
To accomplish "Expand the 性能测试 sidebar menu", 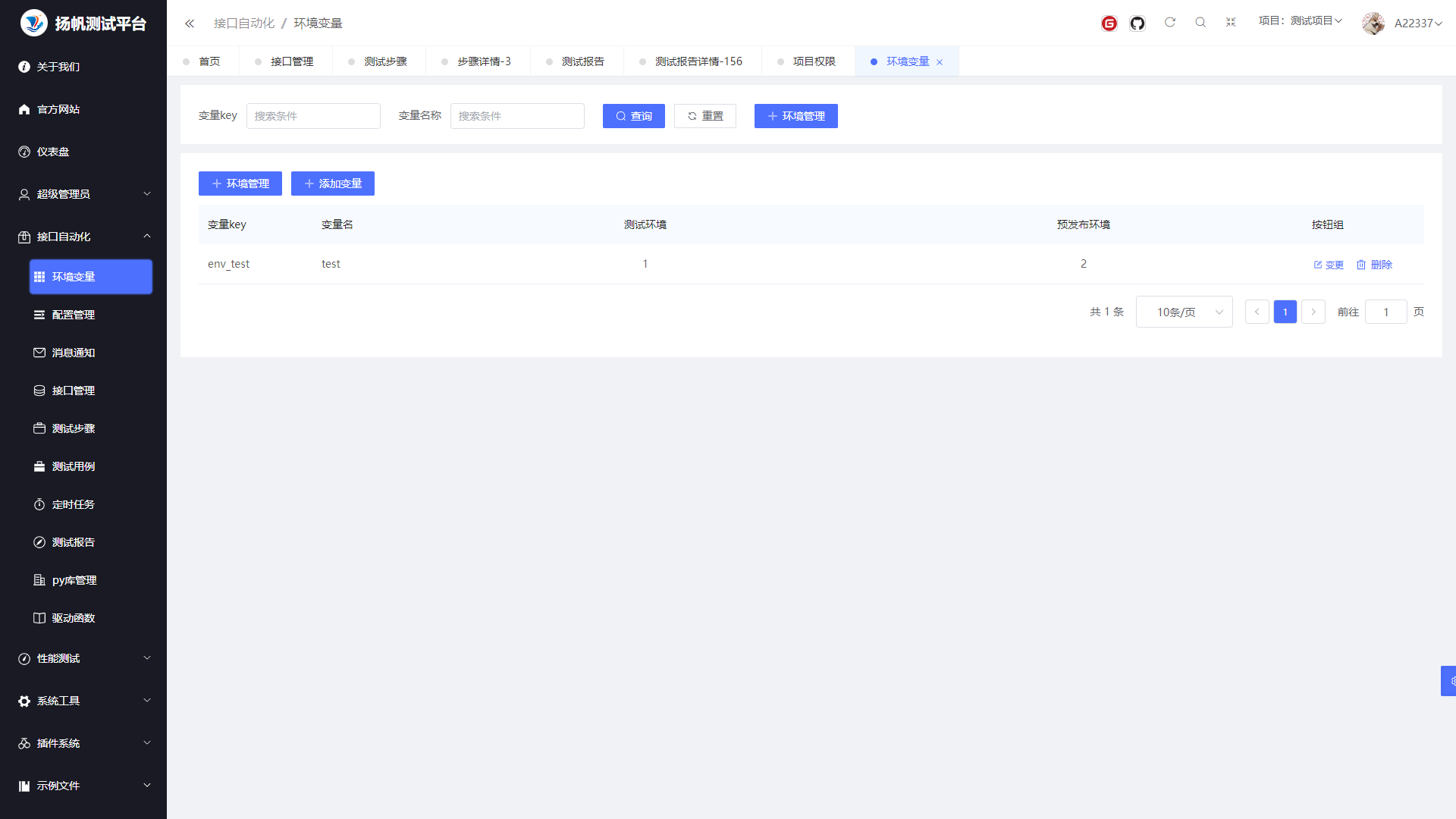I will pos(83,658).
